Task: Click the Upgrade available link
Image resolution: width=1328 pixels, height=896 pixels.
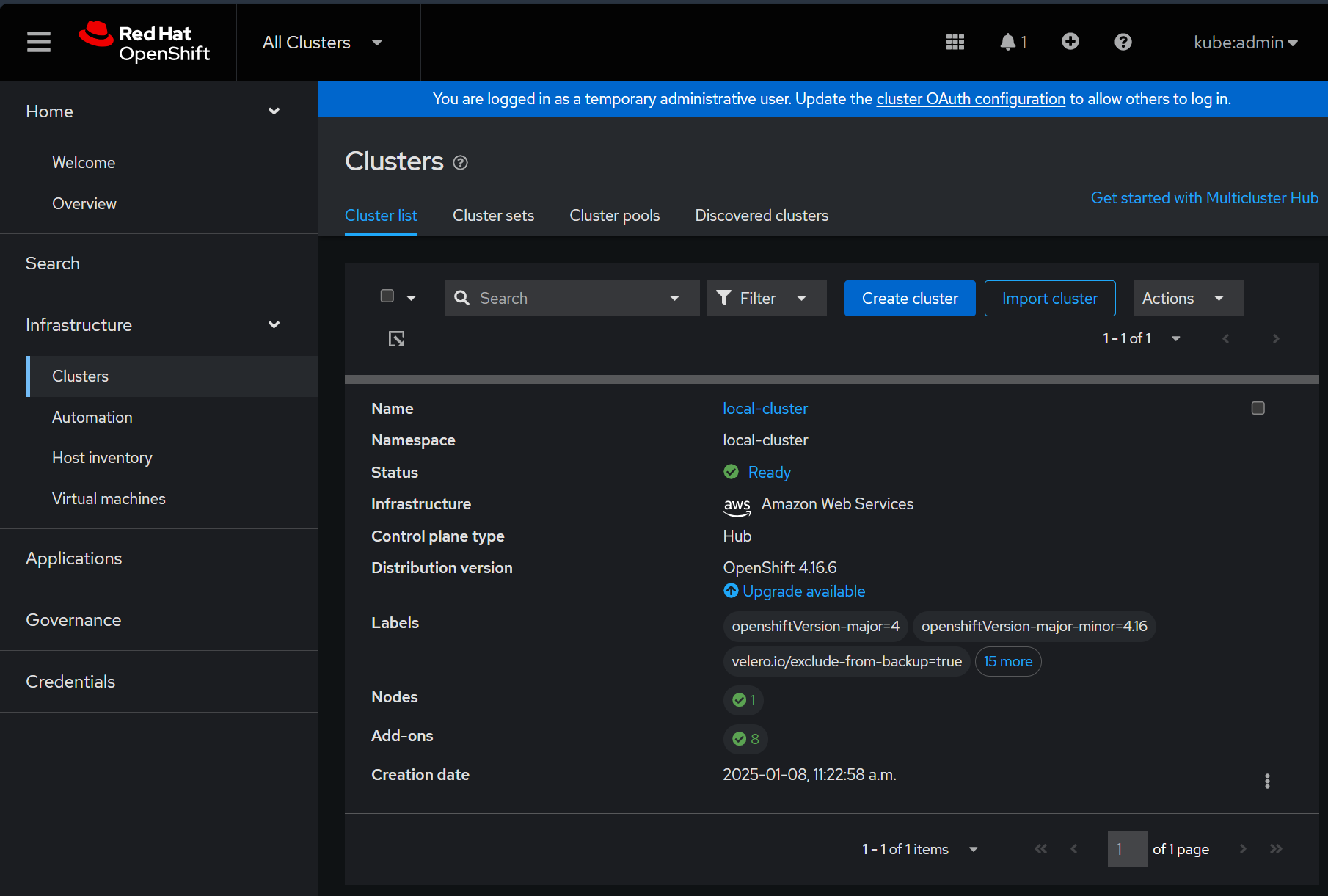Action: (x=804, y=591)
